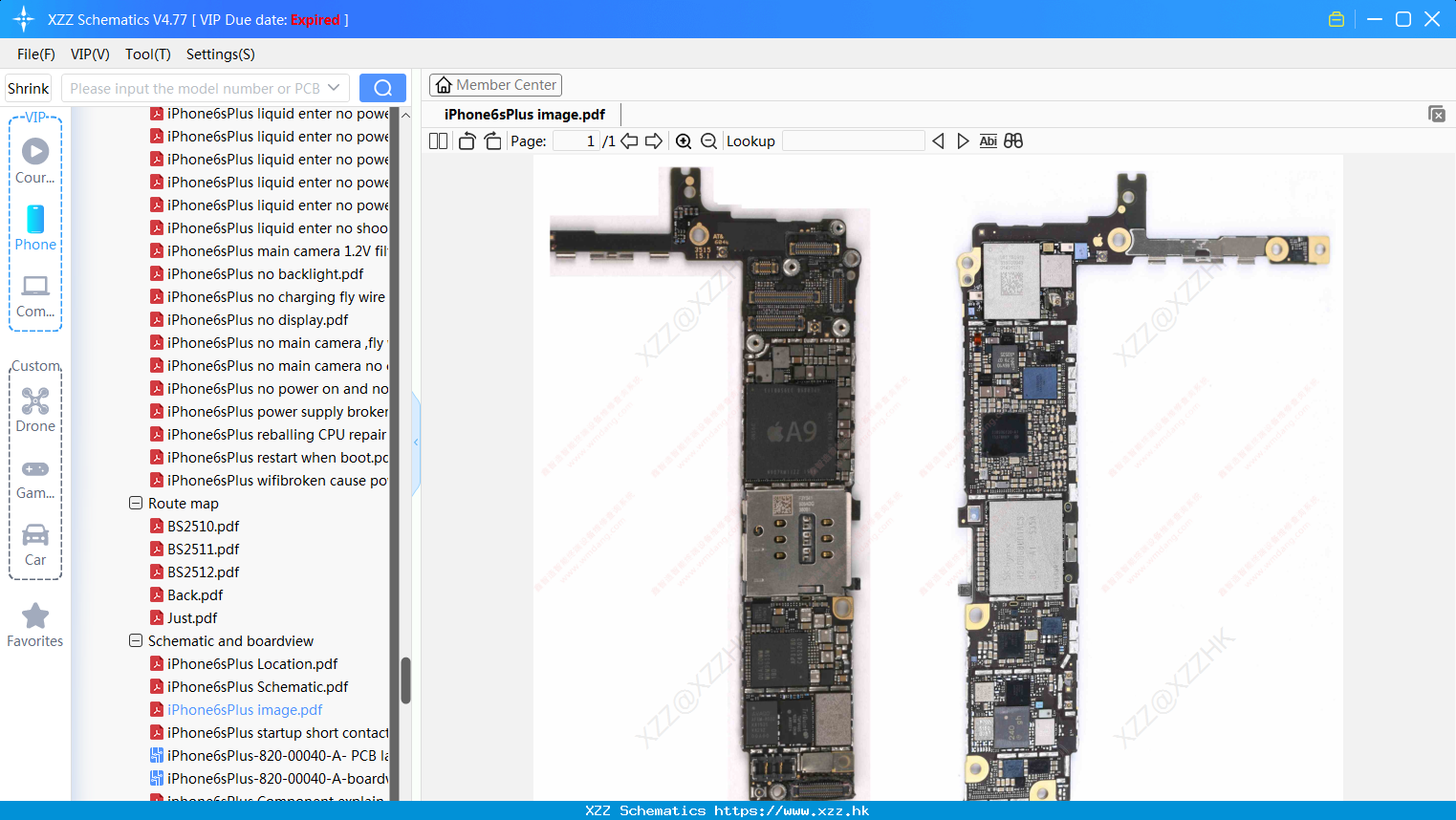Open the Drone category

click(35, 409)
